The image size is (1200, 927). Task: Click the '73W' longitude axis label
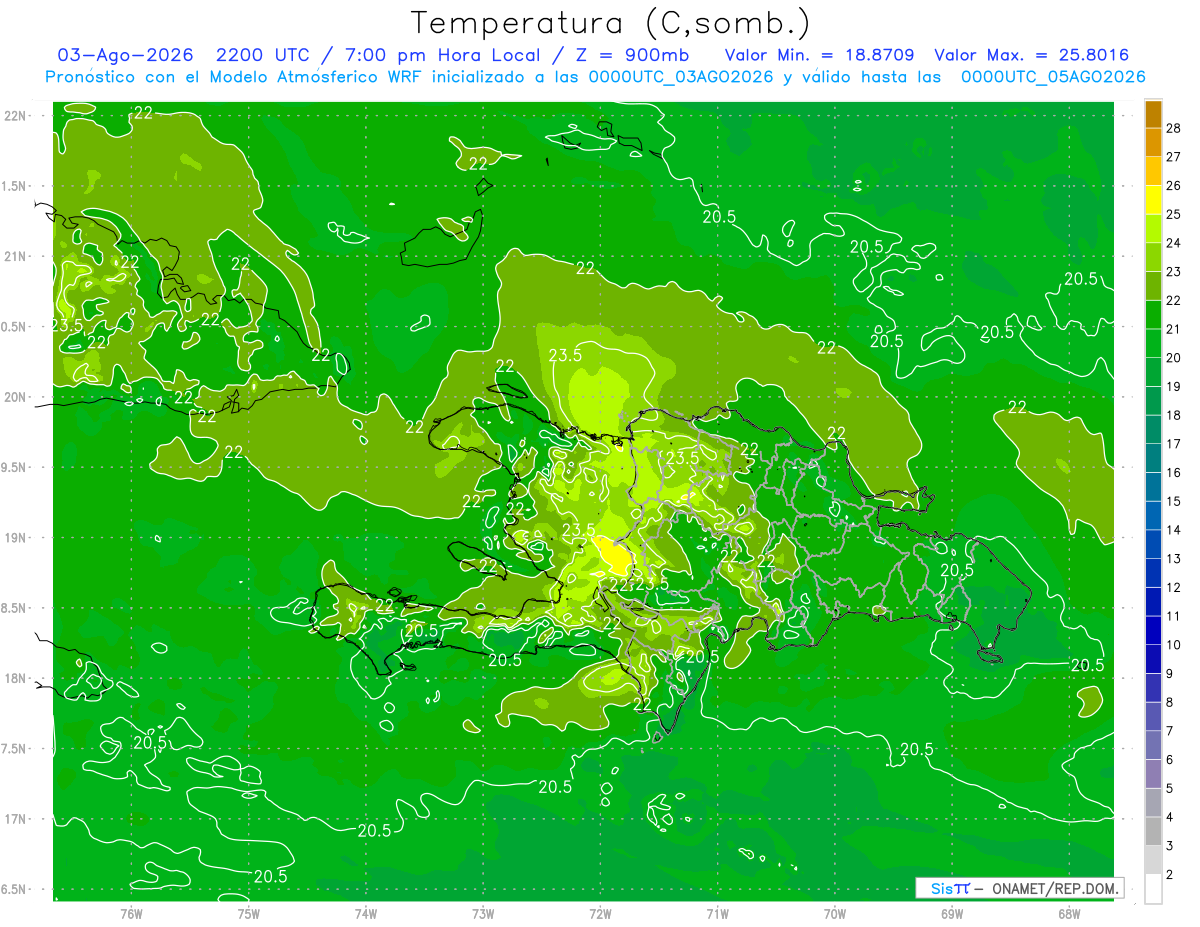click(483, 913)
